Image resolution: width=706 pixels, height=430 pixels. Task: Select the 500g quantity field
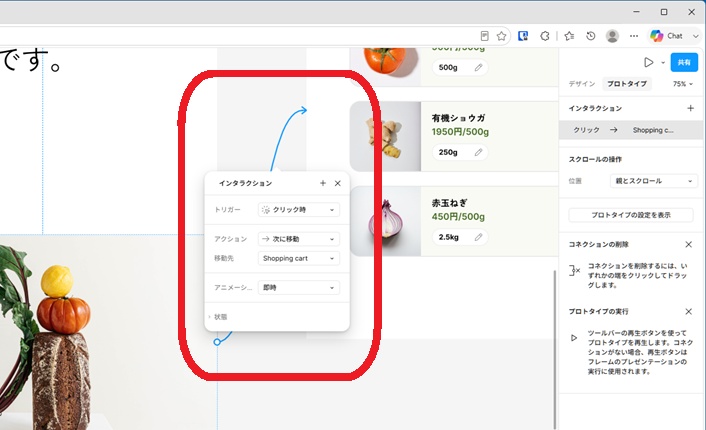tap(460, 68)
